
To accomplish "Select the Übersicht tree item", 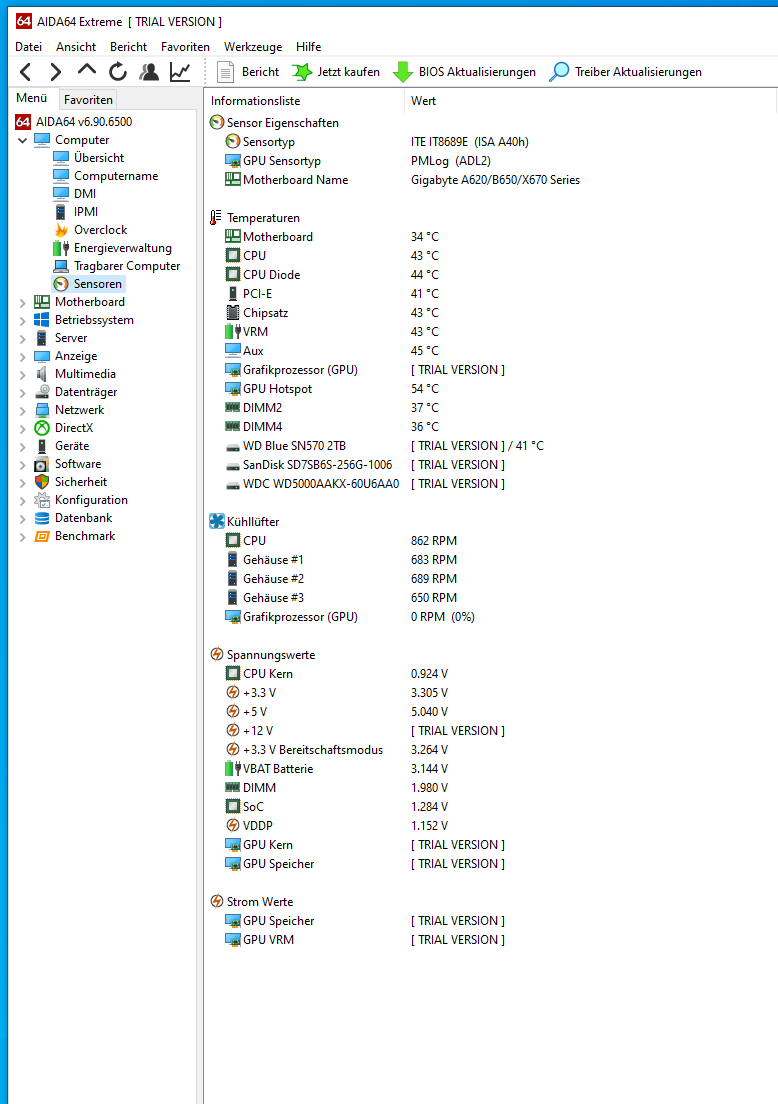I will (99, 158).
